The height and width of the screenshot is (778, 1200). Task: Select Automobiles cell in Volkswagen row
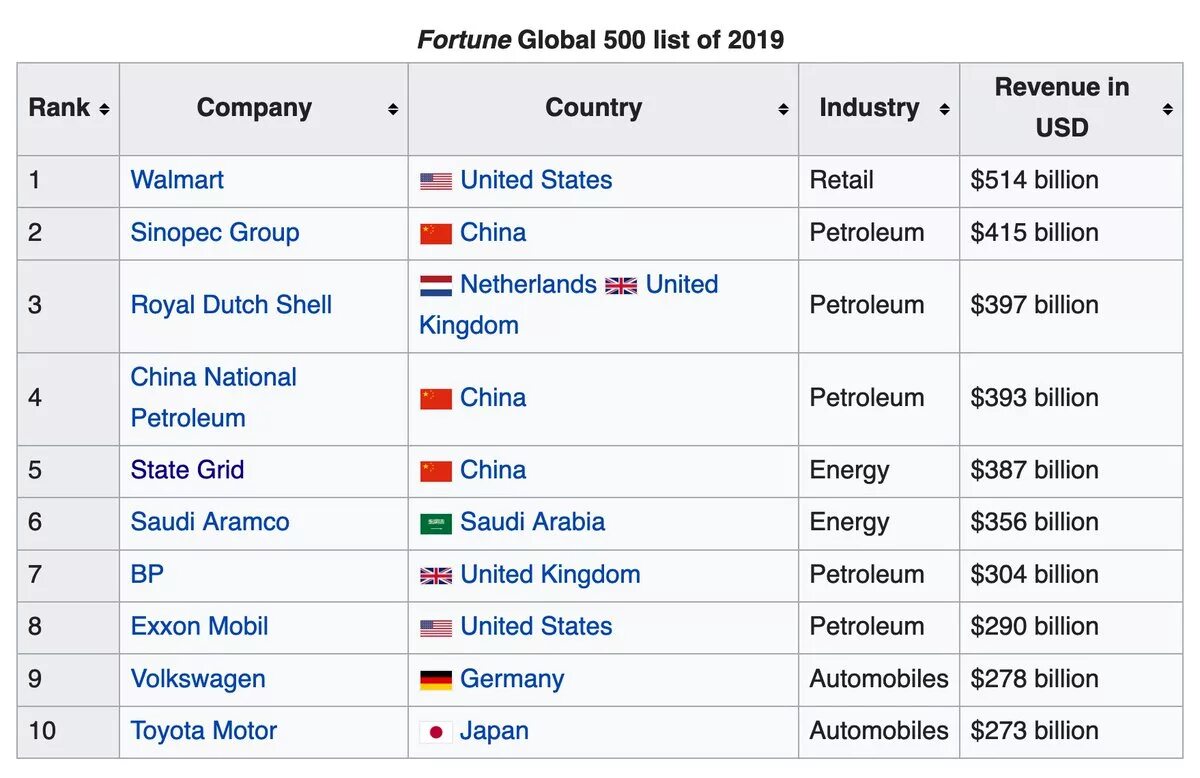879,679
